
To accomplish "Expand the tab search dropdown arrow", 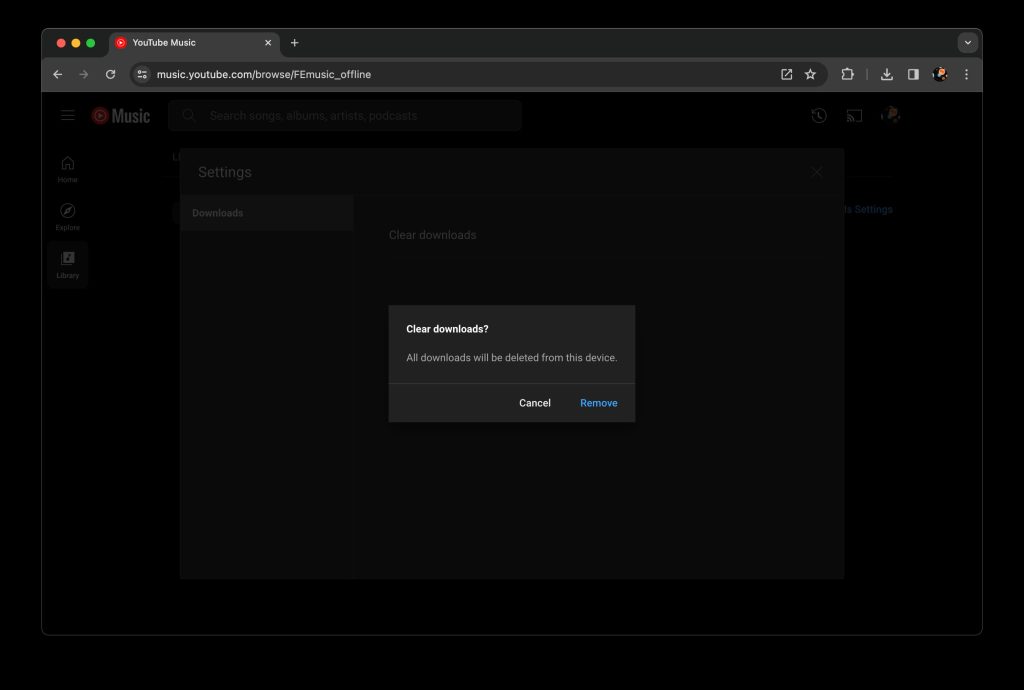I will (x=967, y=43).
